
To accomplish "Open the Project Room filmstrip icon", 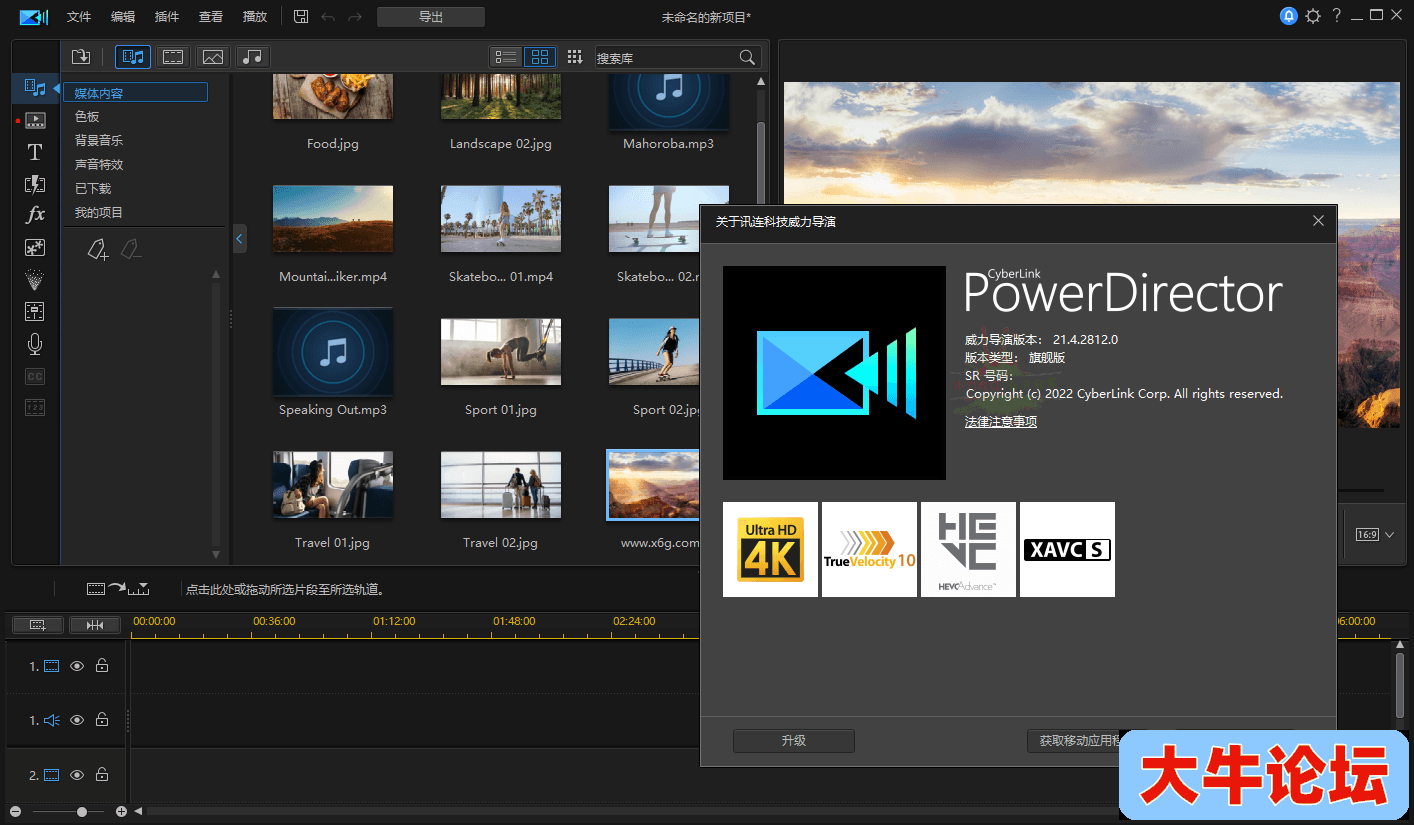I will point(35,121).
